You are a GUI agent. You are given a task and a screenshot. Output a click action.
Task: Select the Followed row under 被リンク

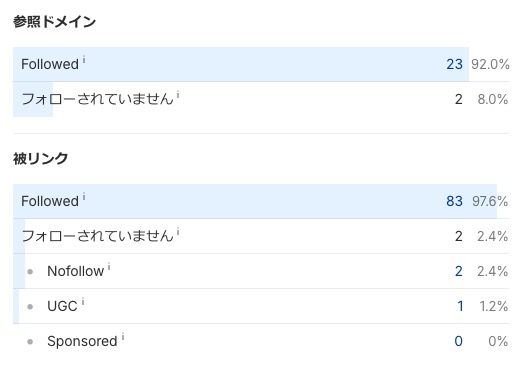point(261,201)
